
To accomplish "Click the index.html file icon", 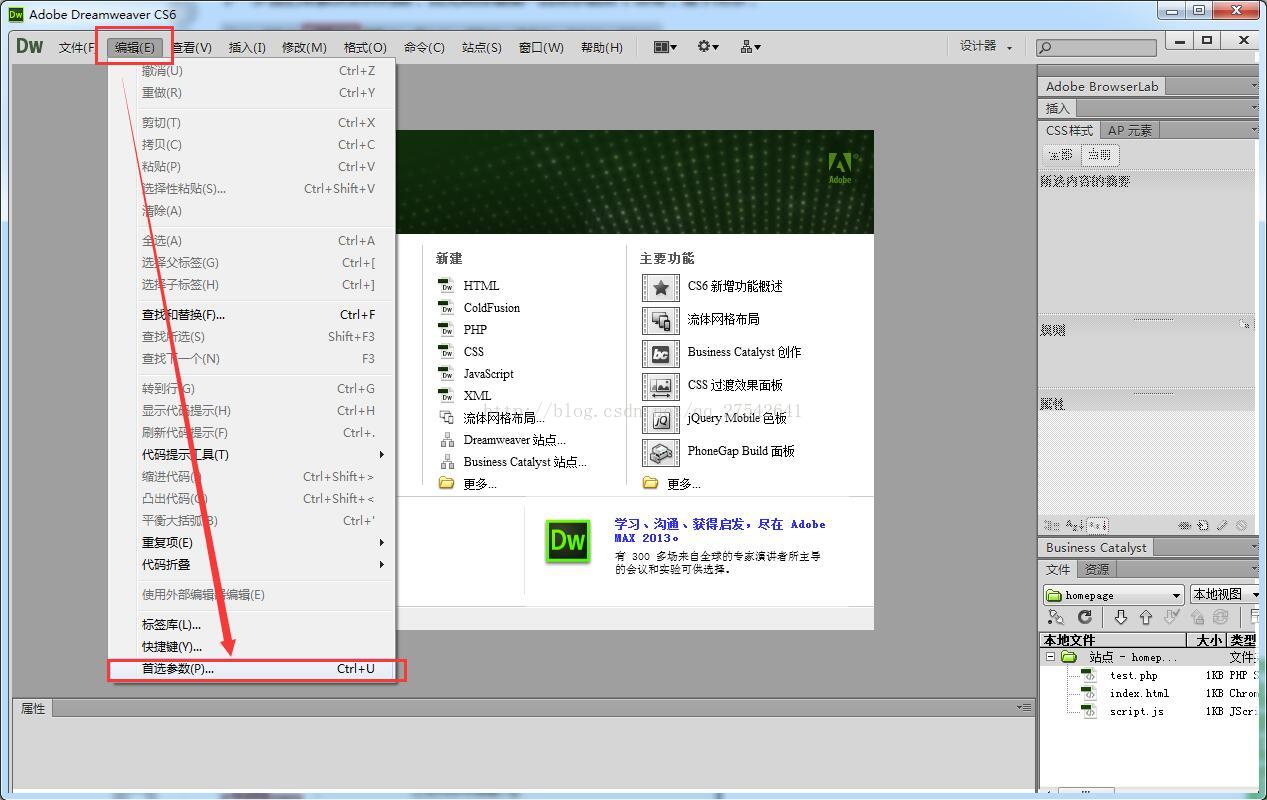I will (1090, 694).
